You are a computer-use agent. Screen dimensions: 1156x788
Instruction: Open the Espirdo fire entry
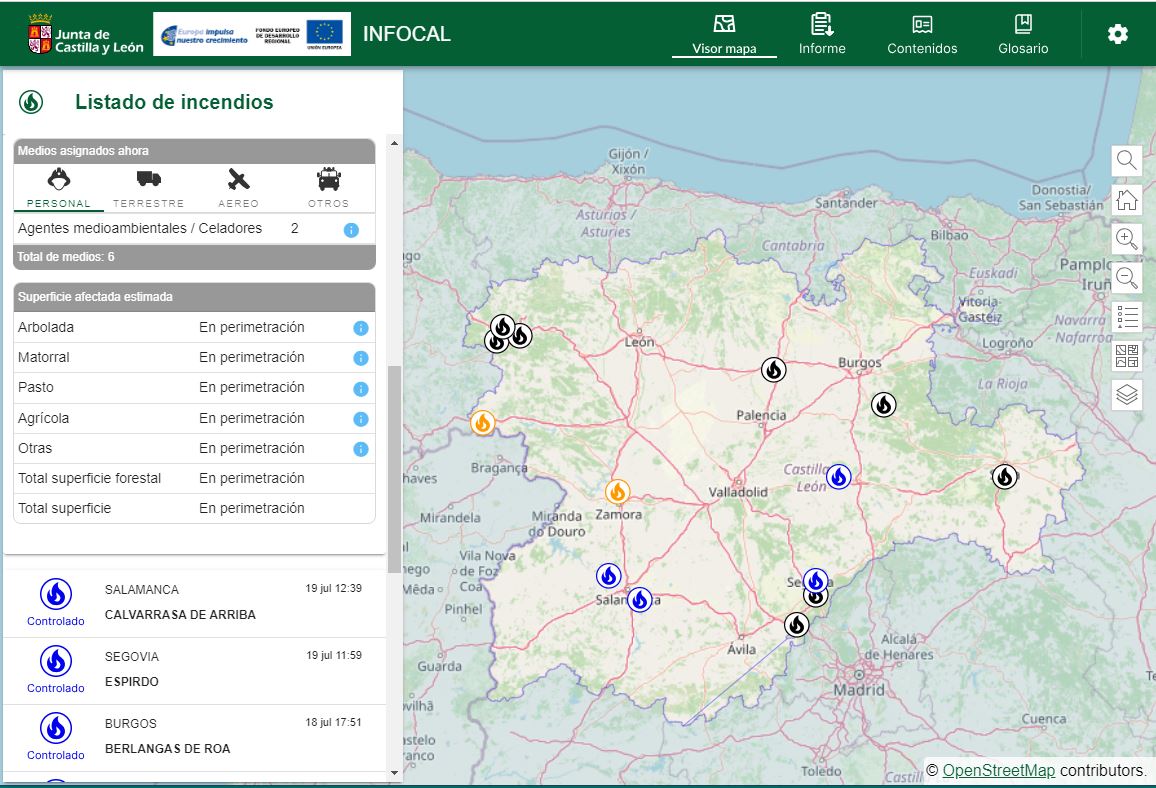point(195,671)
